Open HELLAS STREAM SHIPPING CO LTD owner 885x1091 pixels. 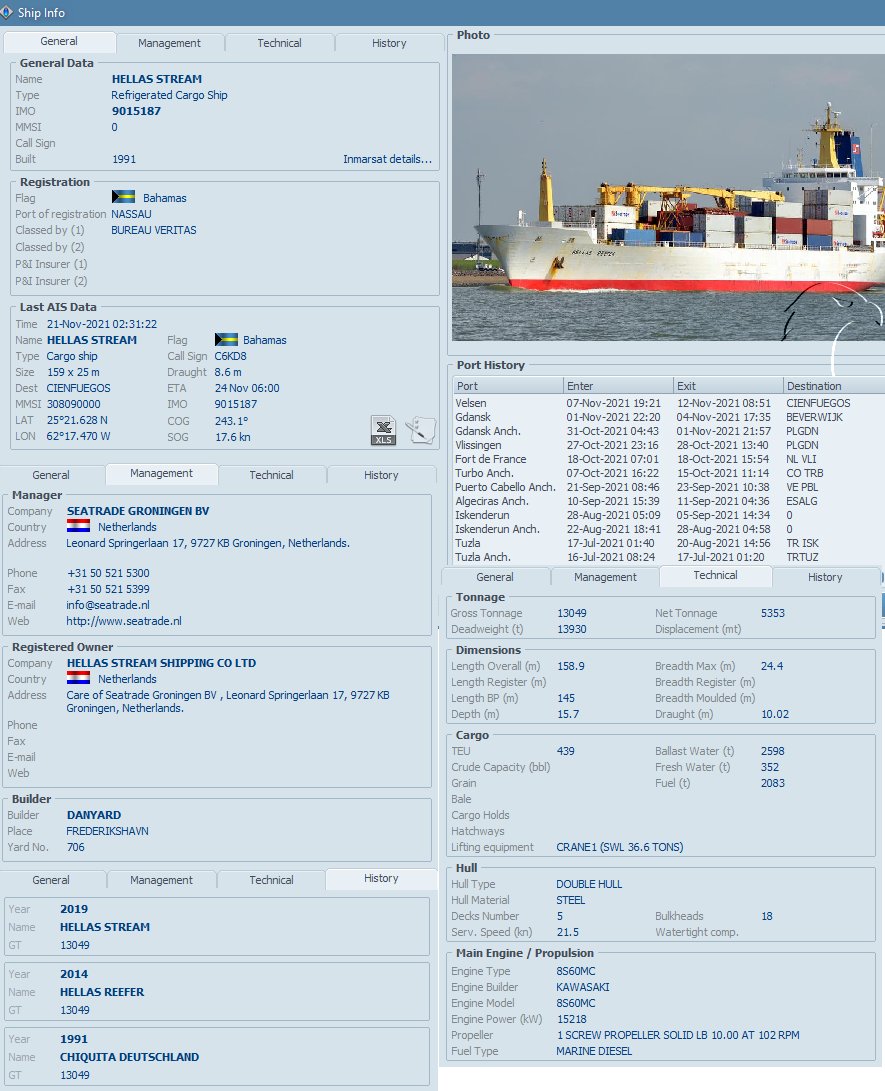click(161, 663)
